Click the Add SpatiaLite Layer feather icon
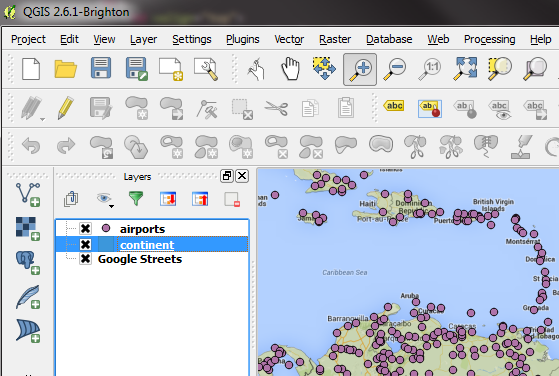 pos(28,297)
